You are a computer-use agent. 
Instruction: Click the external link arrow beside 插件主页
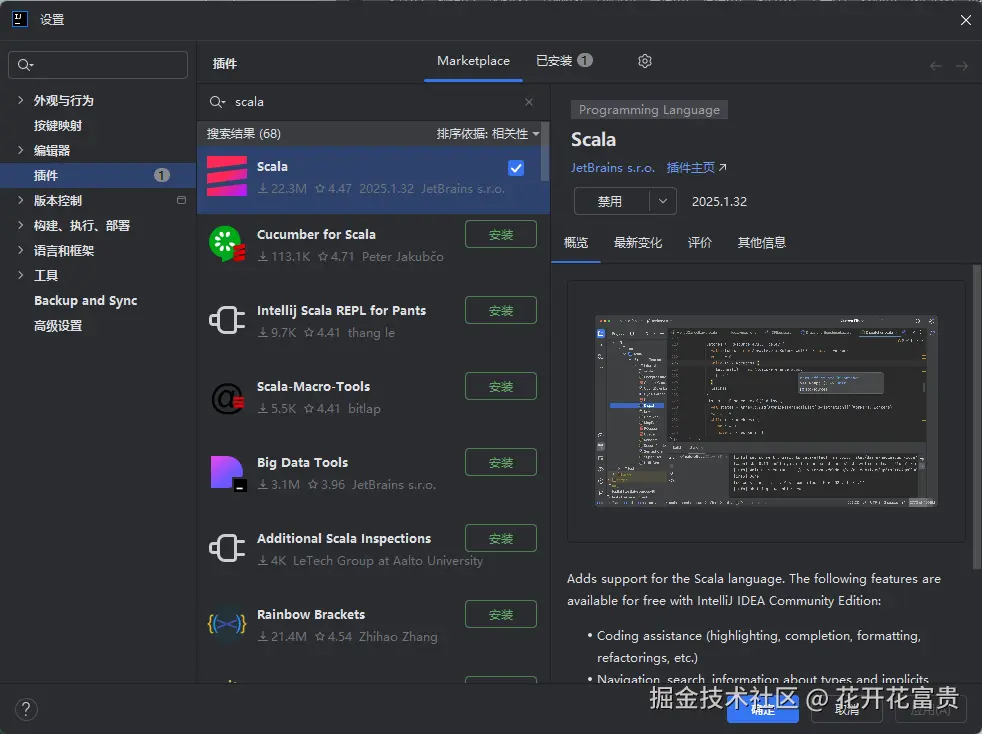pyautogui.click(x=723, y=167)
